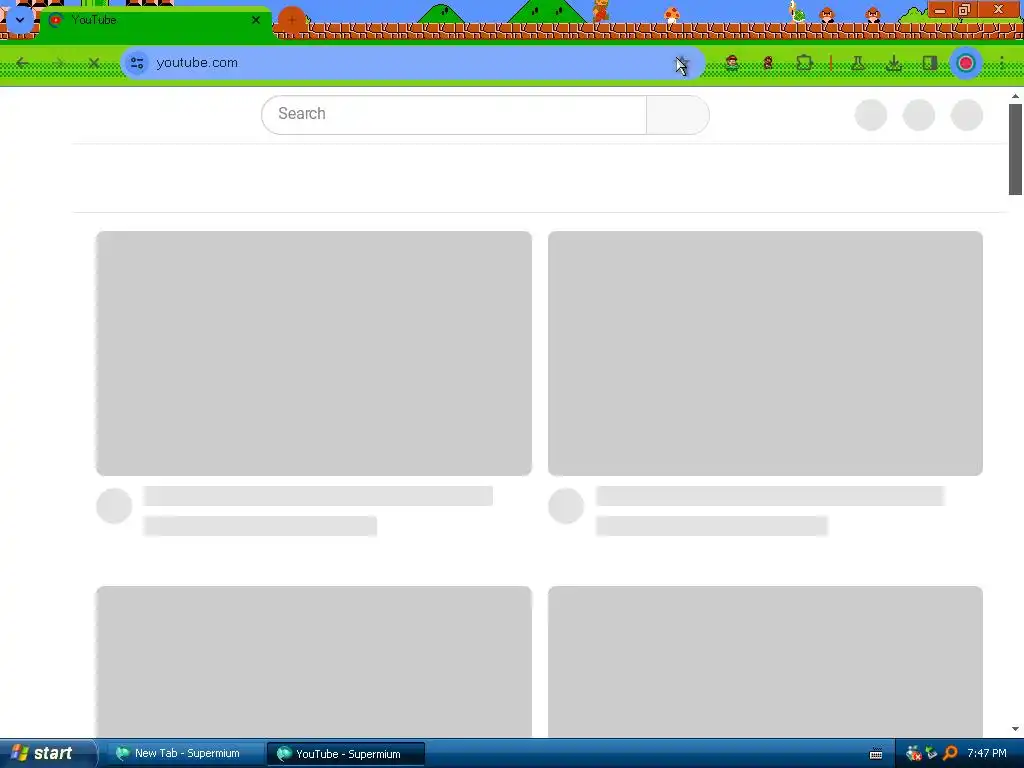
Task: Bookmark this page with the star icon
Action: point(682,63)
